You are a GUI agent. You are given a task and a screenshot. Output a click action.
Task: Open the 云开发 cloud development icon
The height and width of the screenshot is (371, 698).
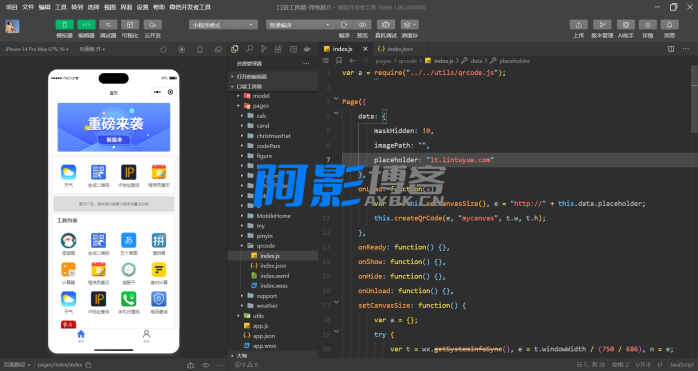point(153,25)
